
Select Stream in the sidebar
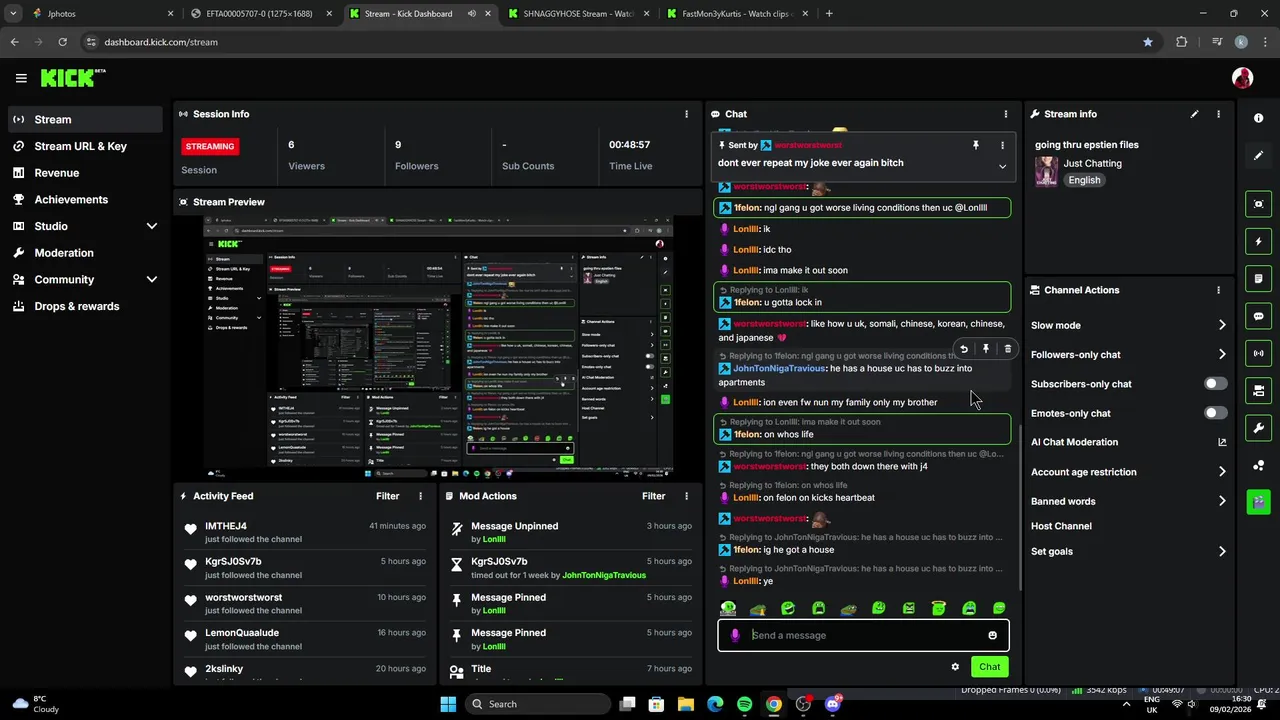(x=85, y=119)
